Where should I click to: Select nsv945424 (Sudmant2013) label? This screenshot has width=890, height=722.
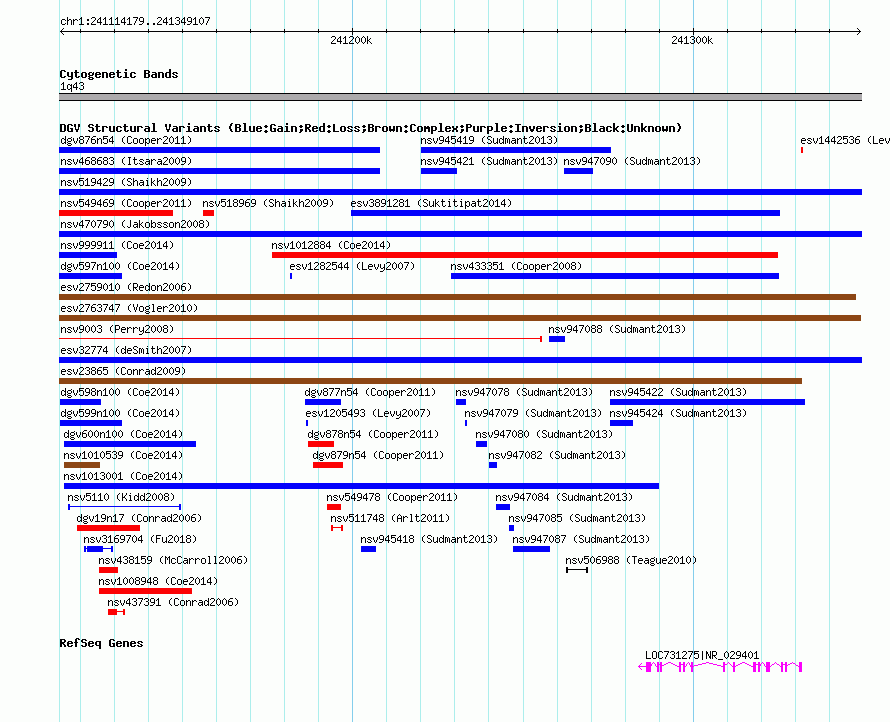pyautogui.click(x=678, y=413)
